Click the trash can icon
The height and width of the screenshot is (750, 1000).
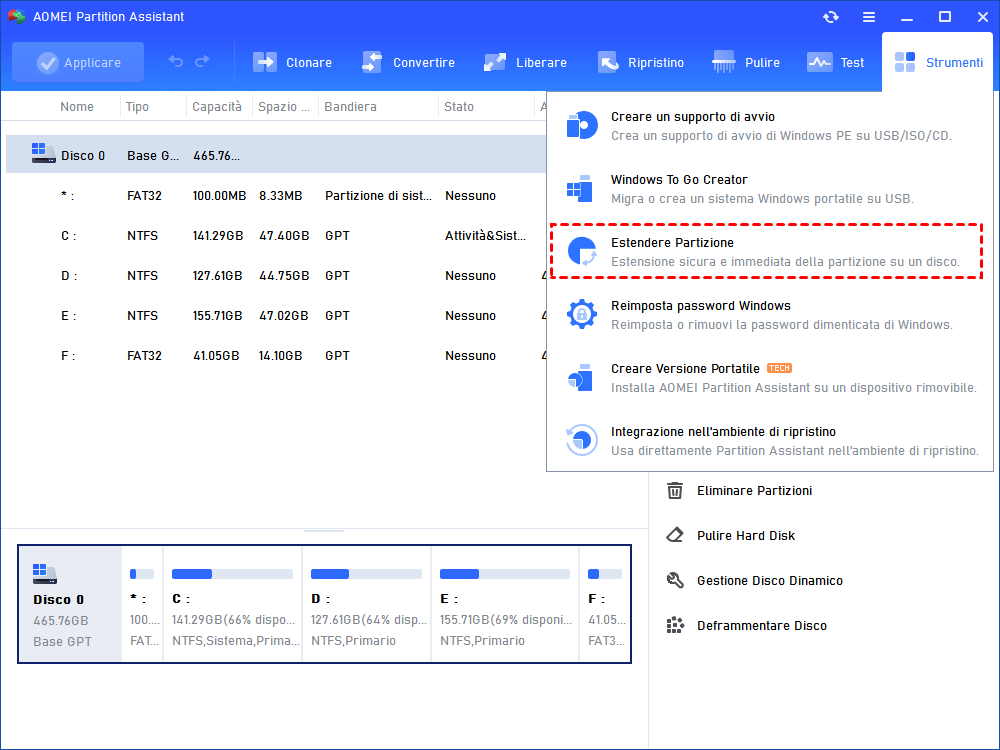coord(675,490)
